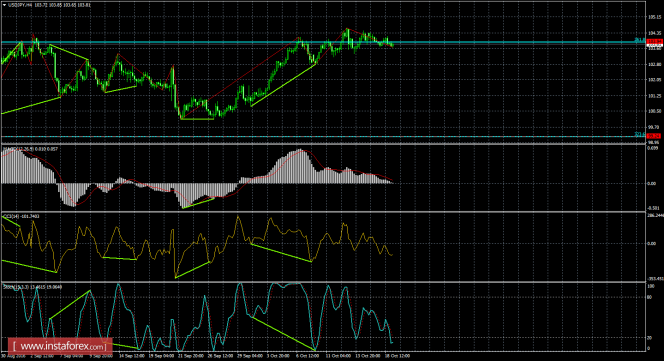664x361 pixels.
Task: Click the 29 Sep 04:00 time axis label
Action: pos(249,356)
